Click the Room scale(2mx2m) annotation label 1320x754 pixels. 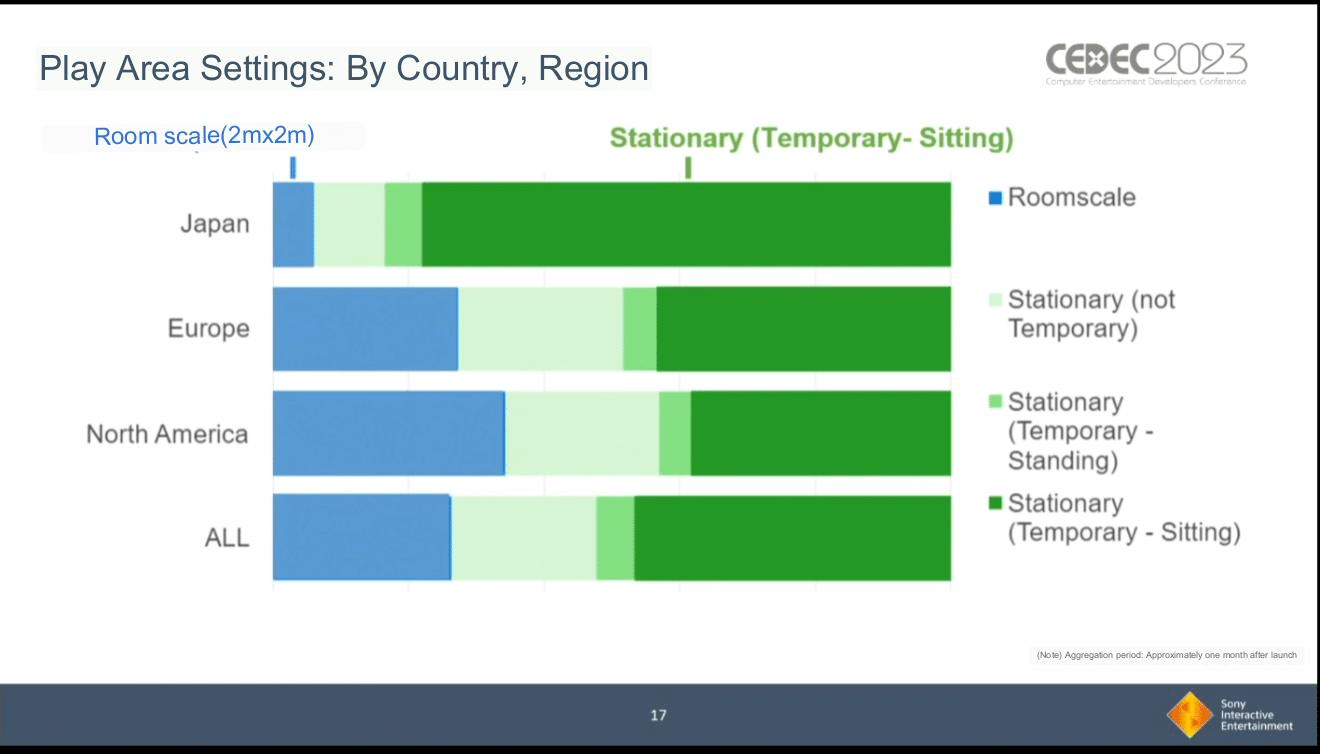[211, 136]
